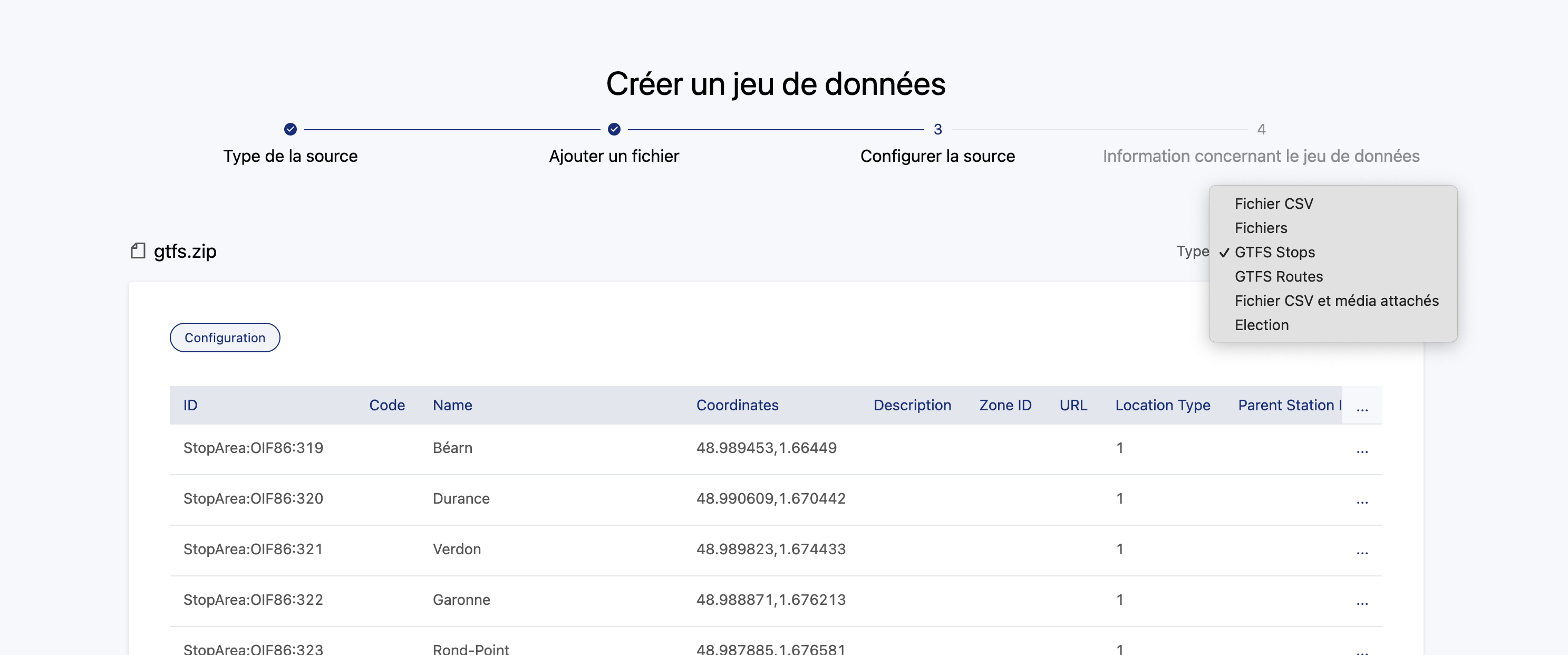Click completed checkmark for Ajouter un fichier
1568x655 pixels.
pos(614,129)
